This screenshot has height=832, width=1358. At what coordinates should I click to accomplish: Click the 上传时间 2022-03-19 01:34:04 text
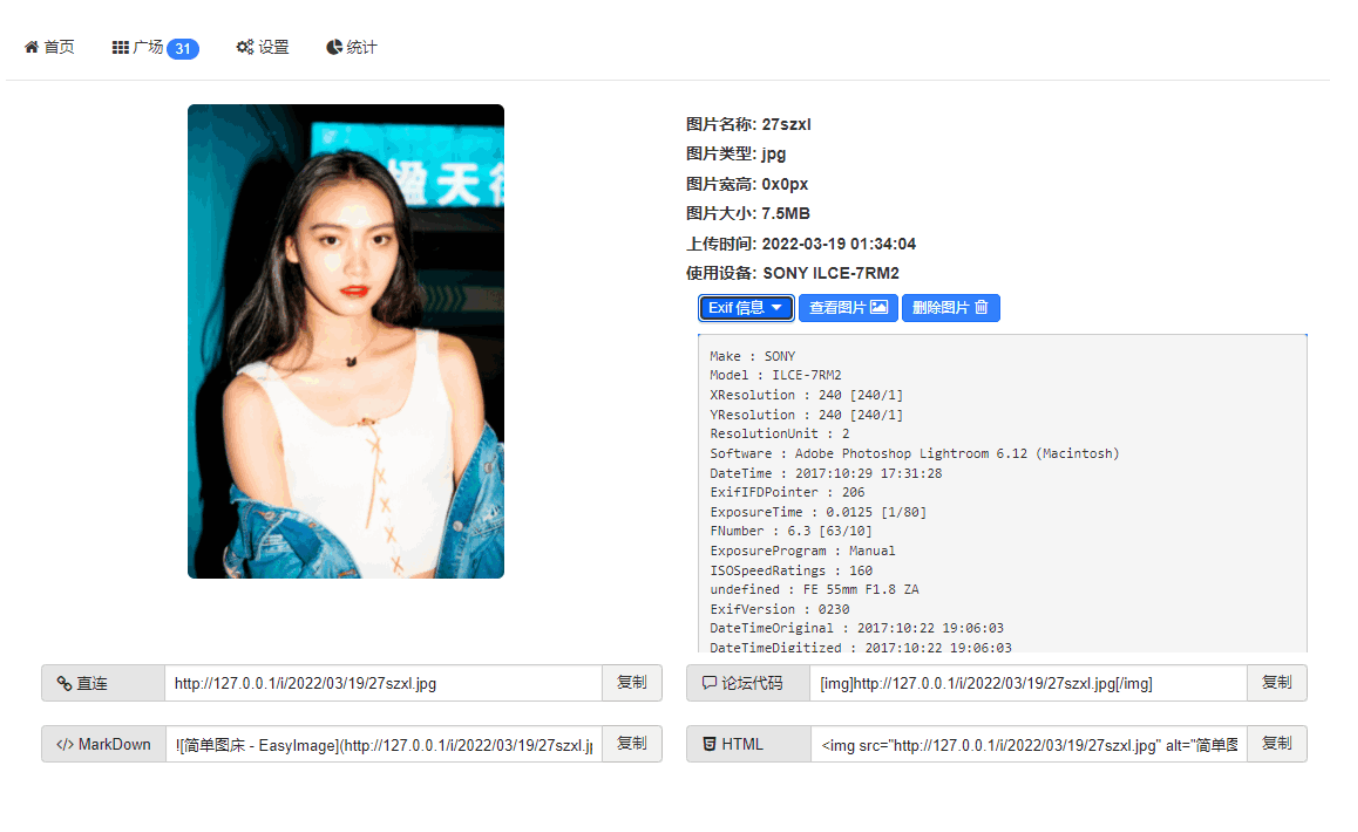(801, 244)
